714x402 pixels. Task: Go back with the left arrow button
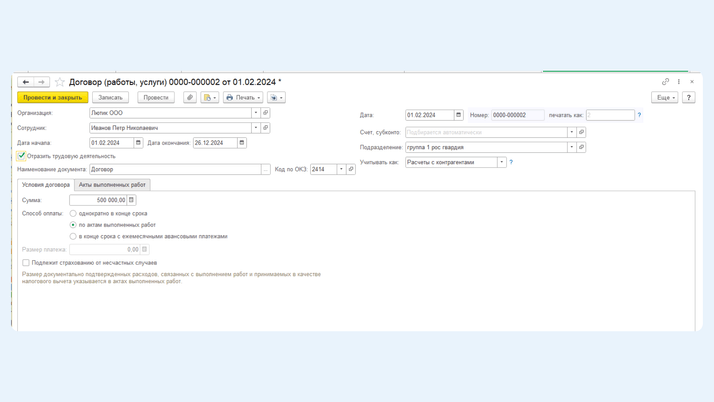pos(26,82)
